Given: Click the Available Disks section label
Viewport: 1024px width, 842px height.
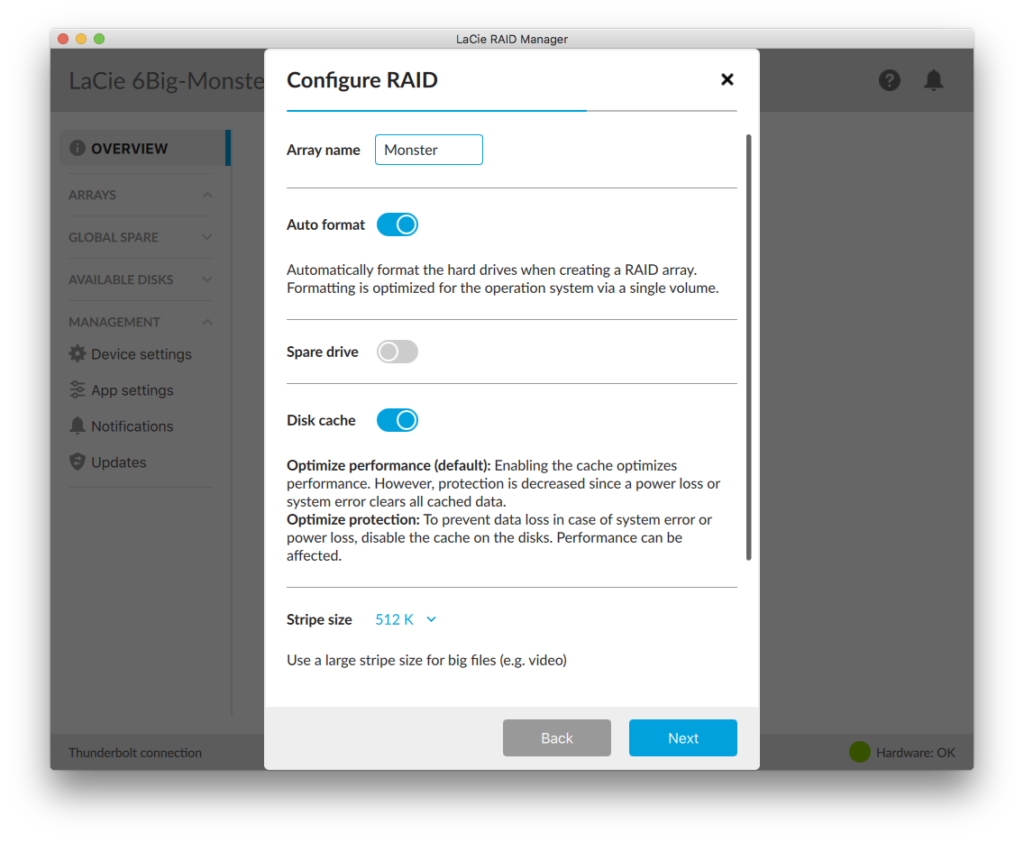Looking at the screenshot, I should point(121,280).
